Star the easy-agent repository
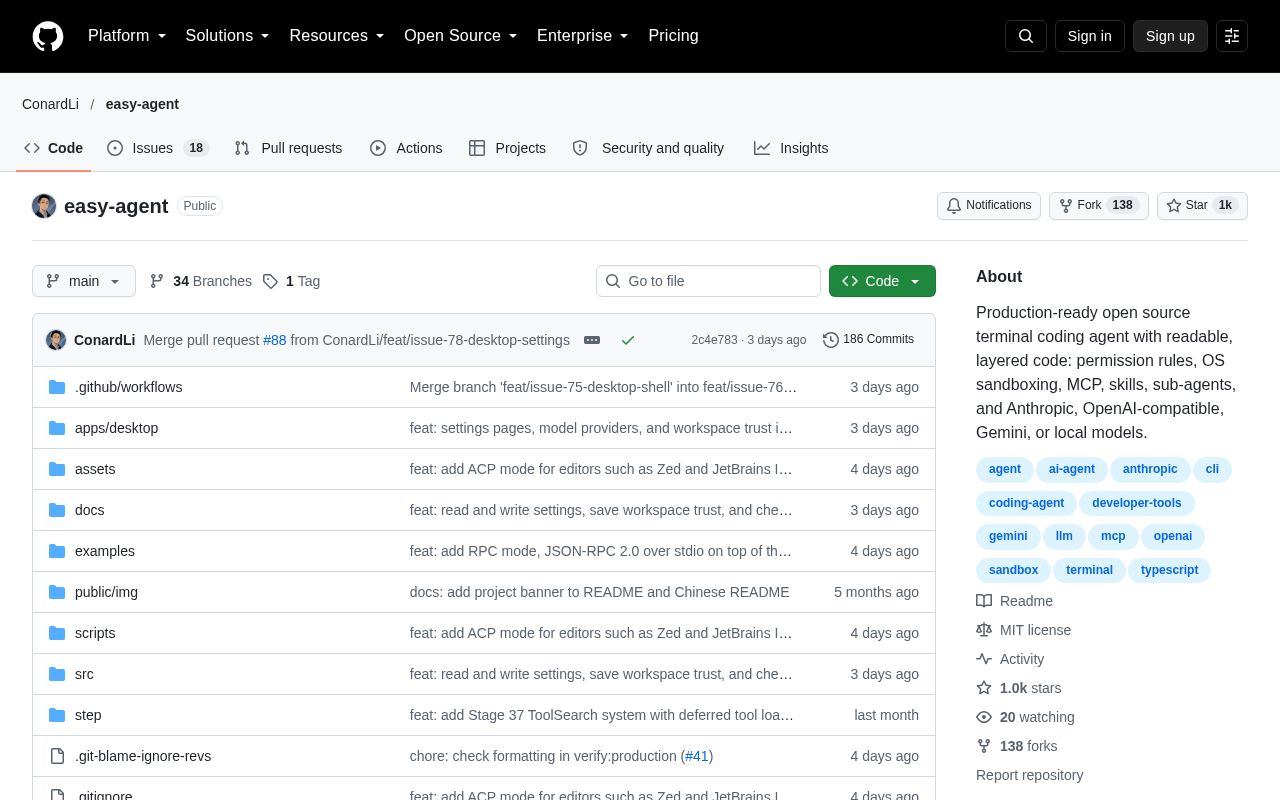 pyautogui.click(x=1202, y=206)
